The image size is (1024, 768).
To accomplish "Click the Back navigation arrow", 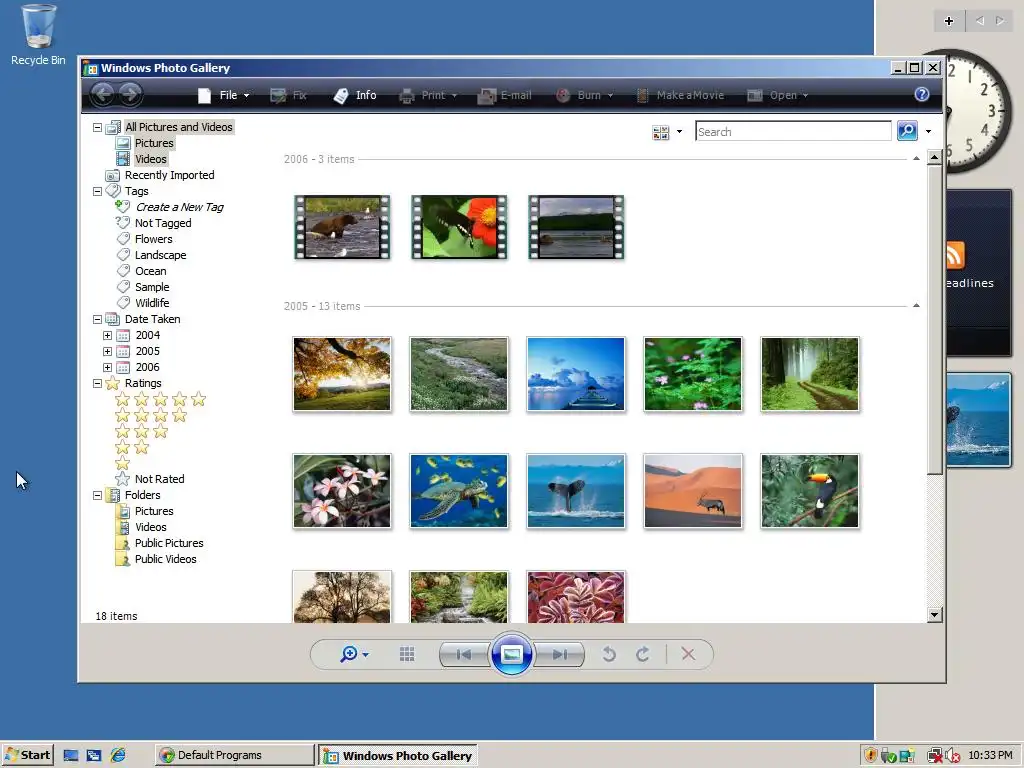I will (x=103, y=95).
